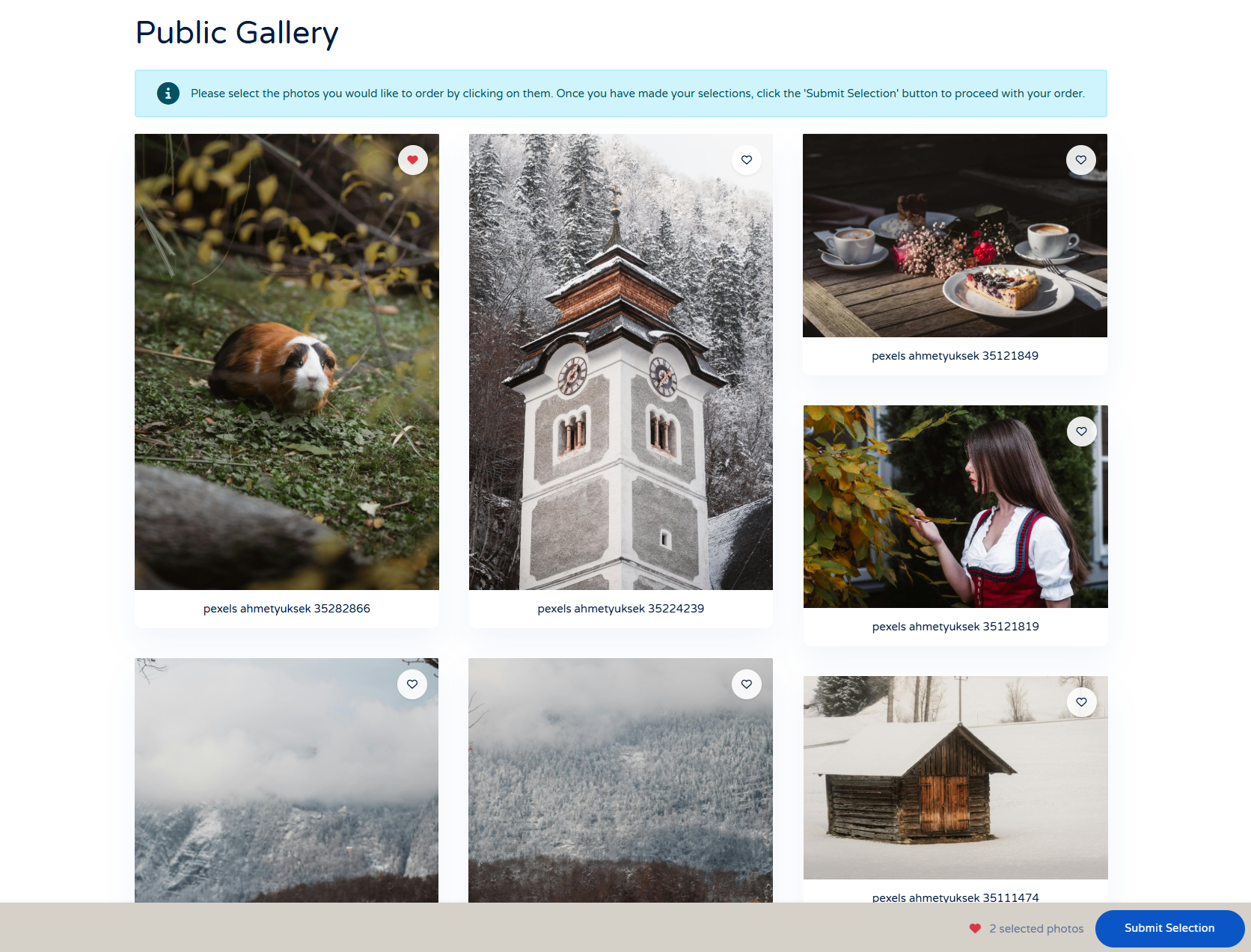1251x952 pixels.
Task: Favorite the woman in dirndl photo
Action: click(x=1082, y=432)
